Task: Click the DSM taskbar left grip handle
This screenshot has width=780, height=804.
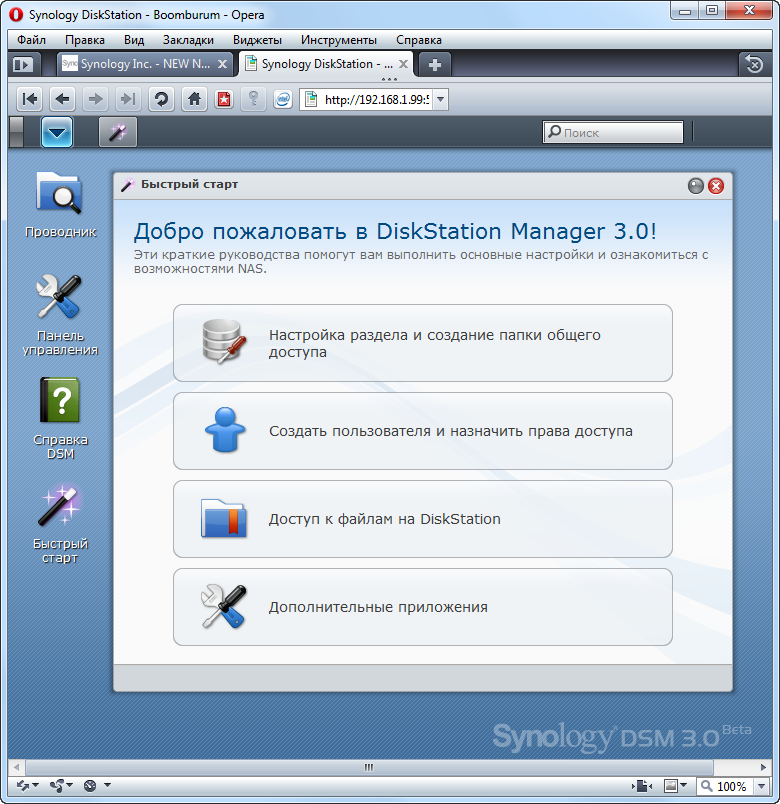Action: coord(16,132)
